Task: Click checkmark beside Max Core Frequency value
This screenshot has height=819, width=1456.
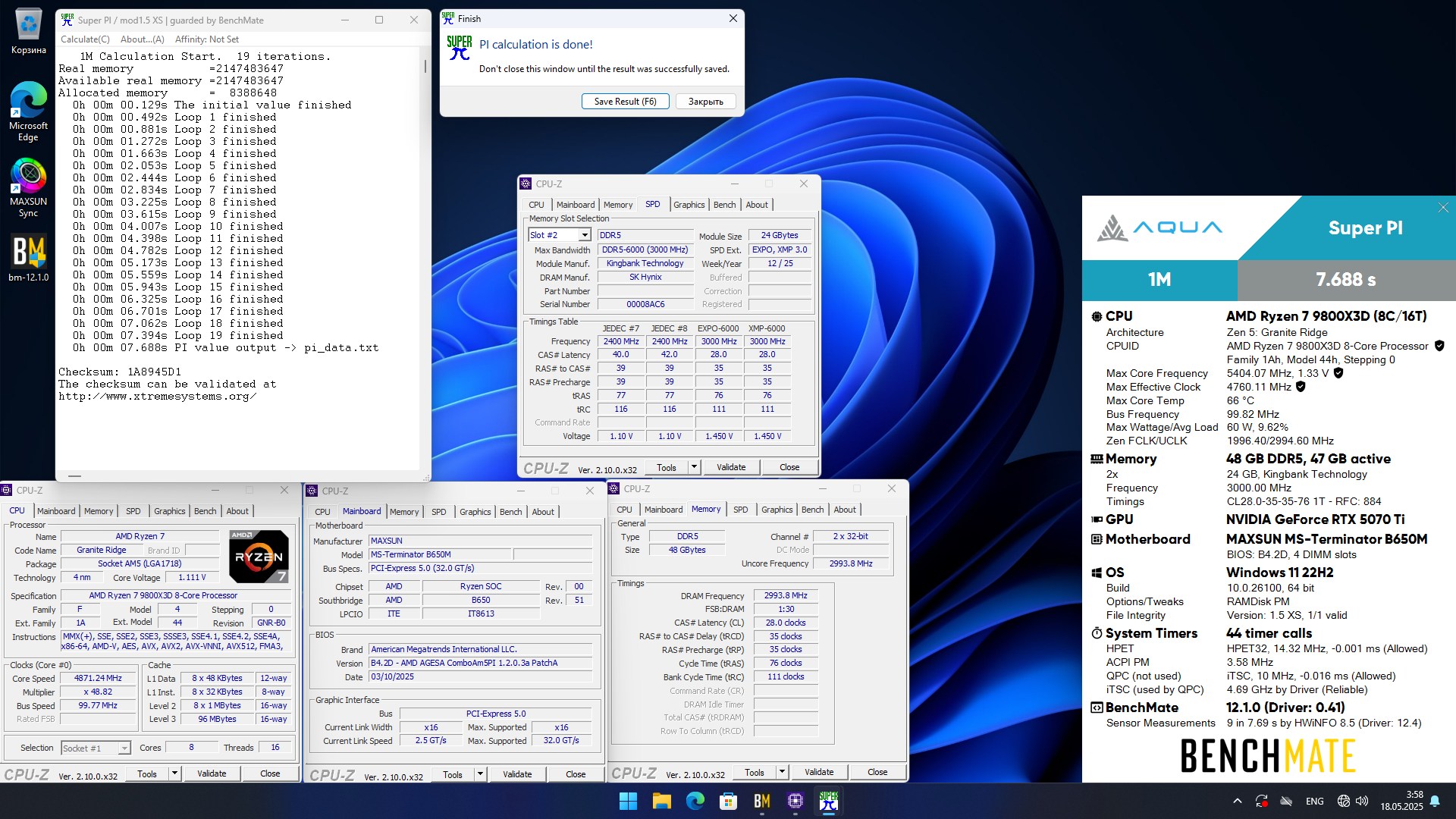Action: click(1338, 373)
